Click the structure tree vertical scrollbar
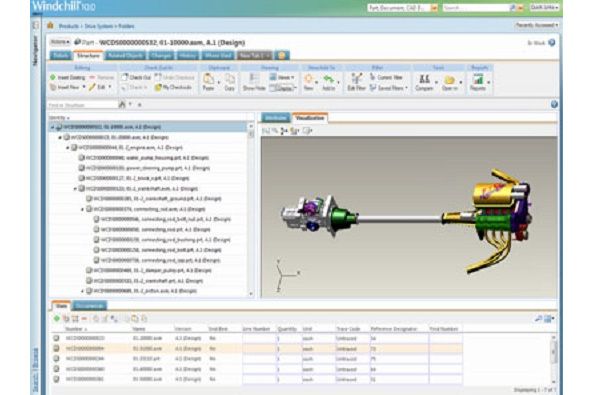The image size is (592, 395). point(251,209)
